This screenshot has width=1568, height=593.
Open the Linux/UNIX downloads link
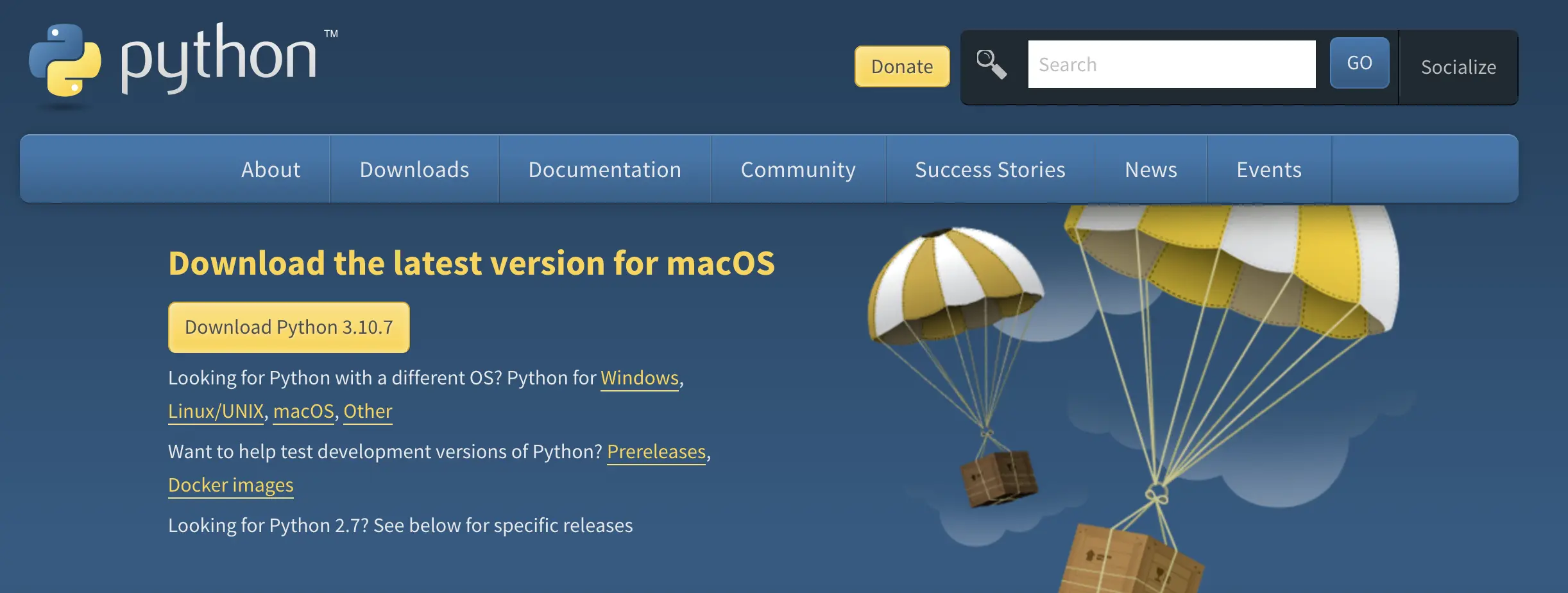pyautogui.click(x=216, y=411)
